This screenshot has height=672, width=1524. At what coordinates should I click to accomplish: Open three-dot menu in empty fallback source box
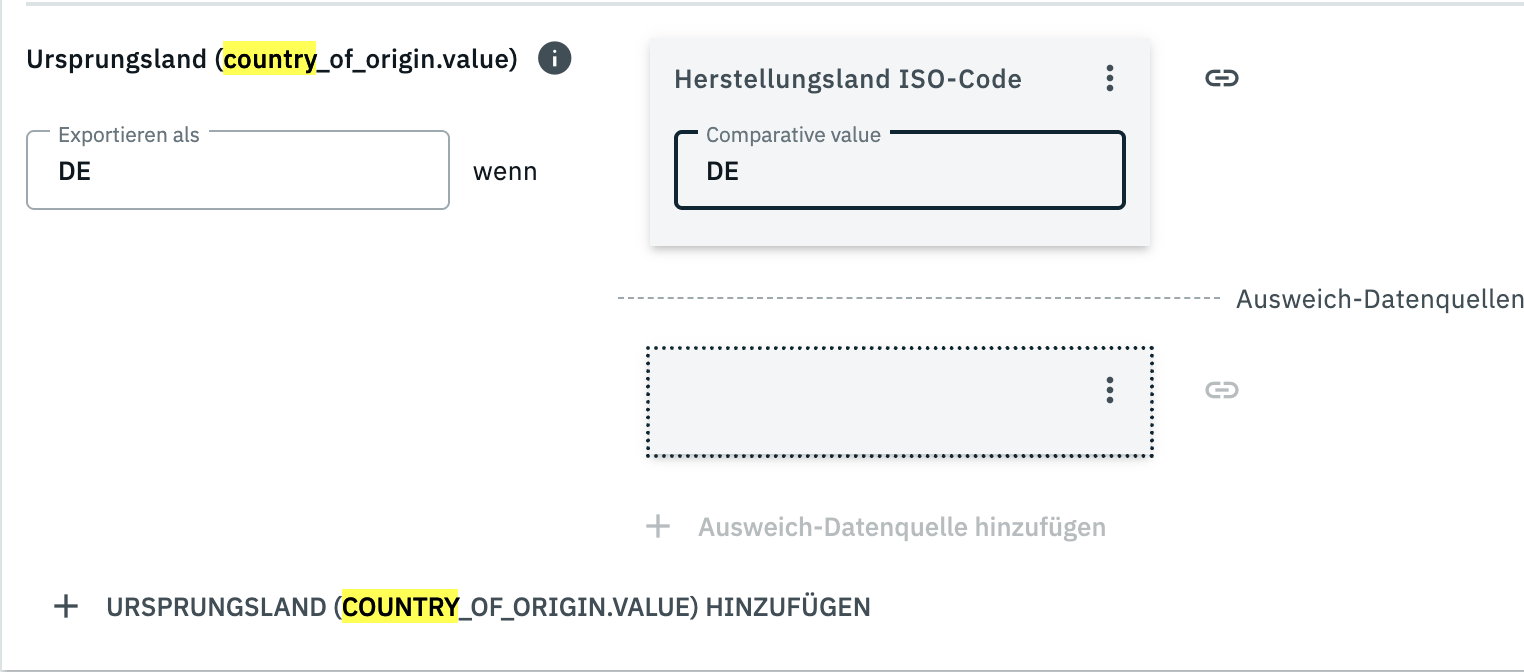click(1109, 390)
